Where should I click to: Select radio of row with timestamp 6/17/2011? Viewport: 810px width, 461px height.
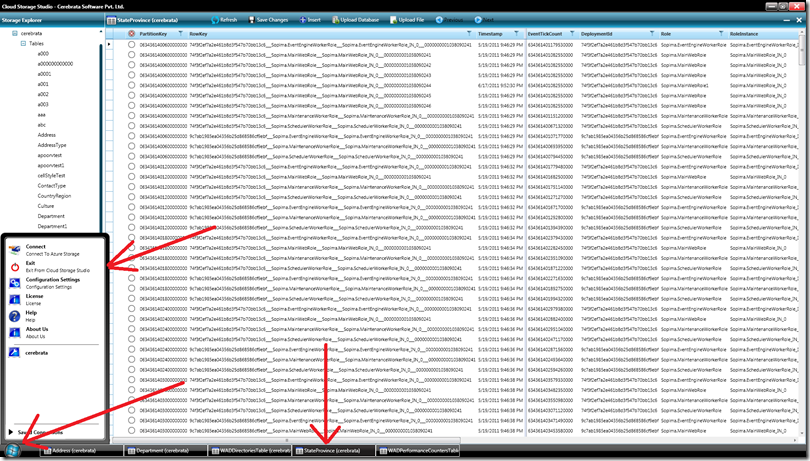132,85
